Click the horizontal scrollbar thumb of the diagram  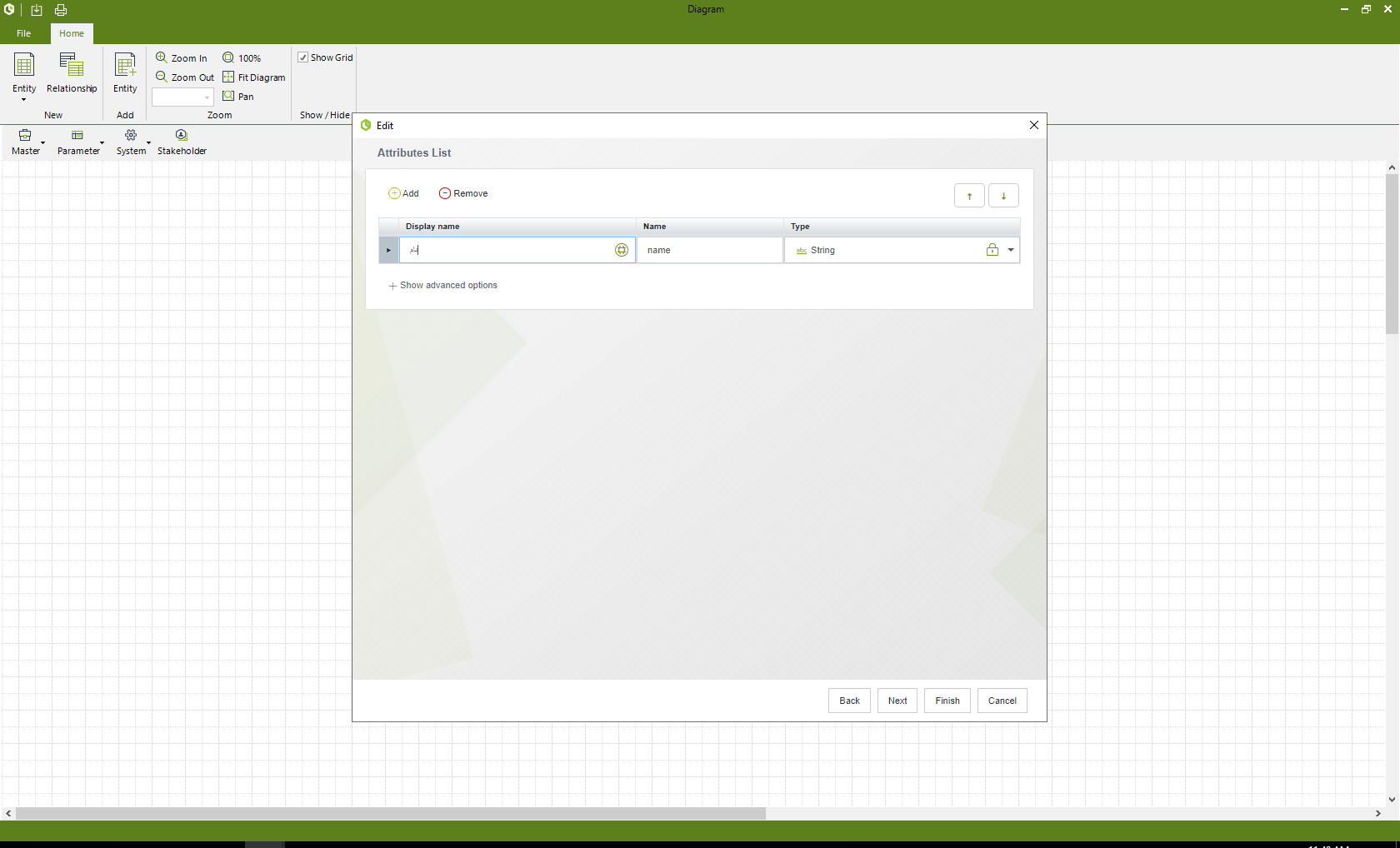pyautogui.click(x=390, y=813)
